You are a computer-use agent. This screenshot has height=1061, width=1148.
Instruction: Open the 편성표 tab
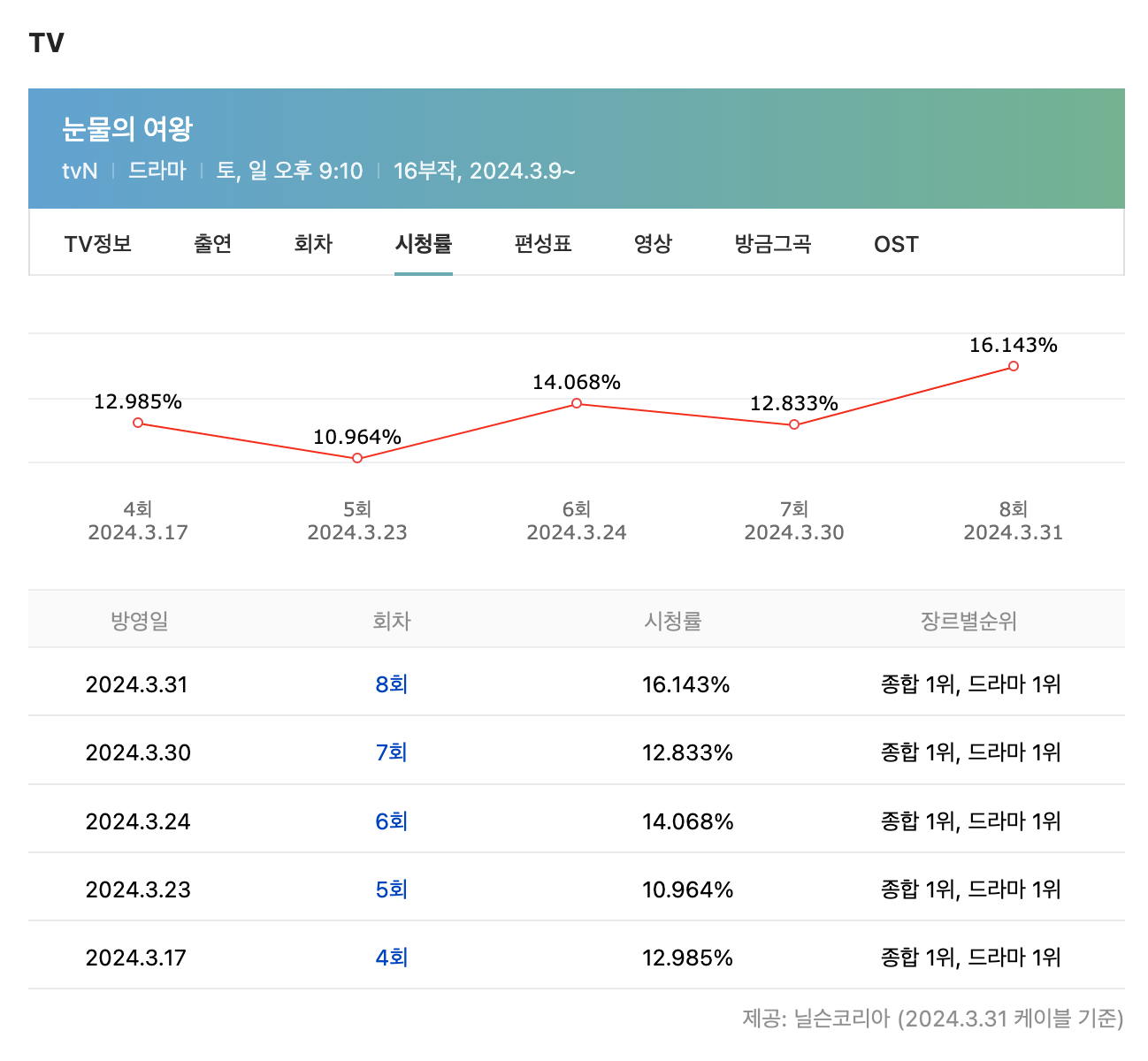pos(540,244)
